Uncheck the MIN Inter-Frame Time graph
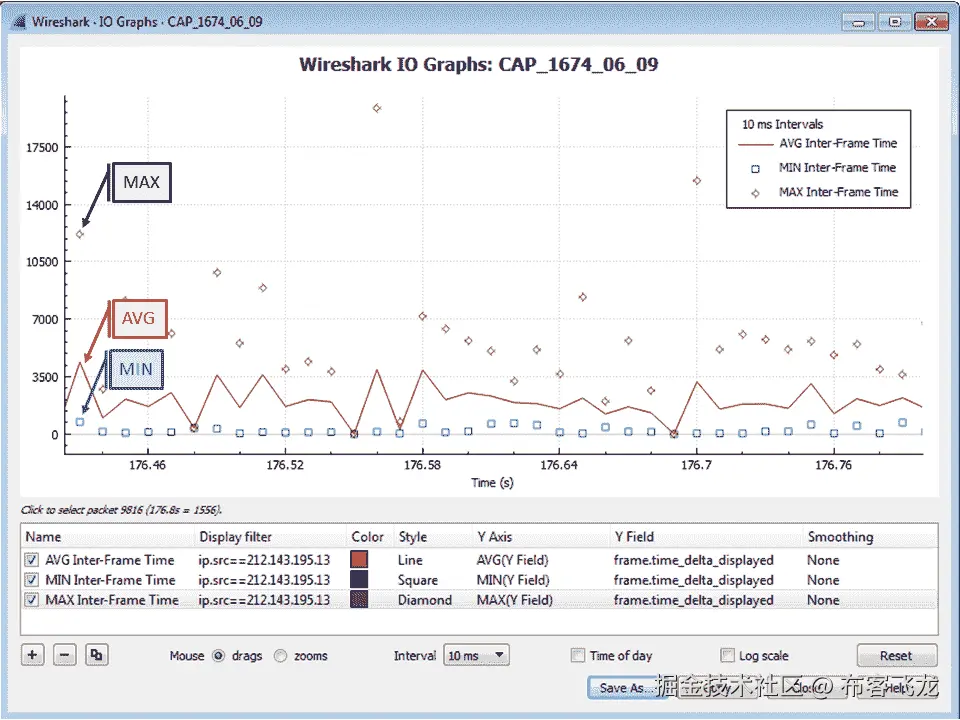 click(31, 580)
